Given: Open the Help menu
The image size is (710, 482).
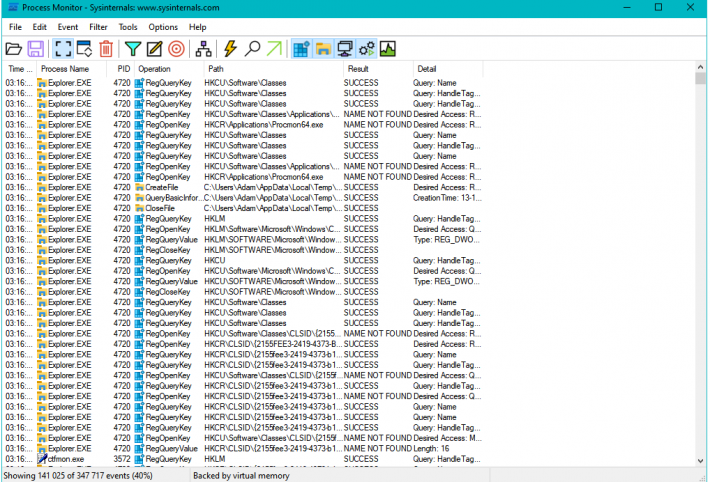Looking at the screenshot, I should pyautogui.click(x=197, y=27).
